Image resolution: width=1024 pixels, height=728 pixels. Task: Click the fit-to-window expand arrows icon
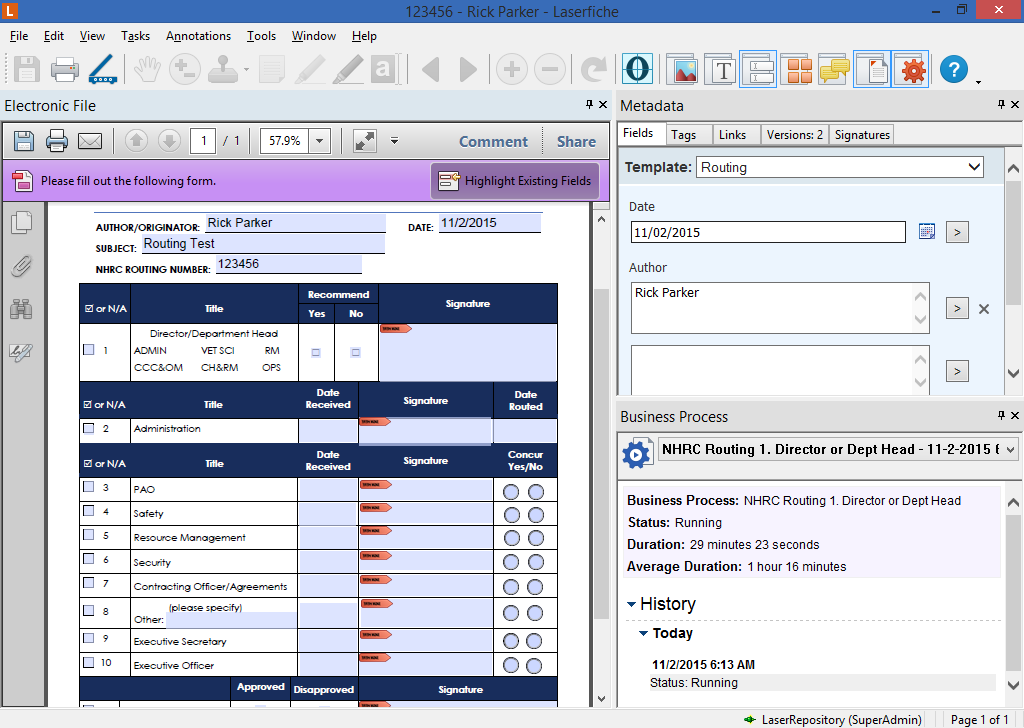(x=364, y=140)
